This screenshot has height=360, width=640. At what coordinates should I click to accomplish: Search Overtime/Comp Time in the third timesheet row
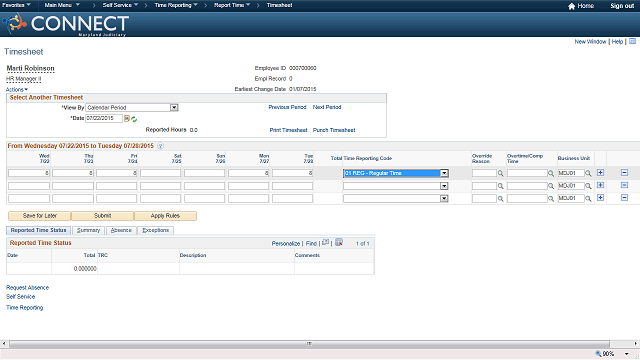coord(551,199)
